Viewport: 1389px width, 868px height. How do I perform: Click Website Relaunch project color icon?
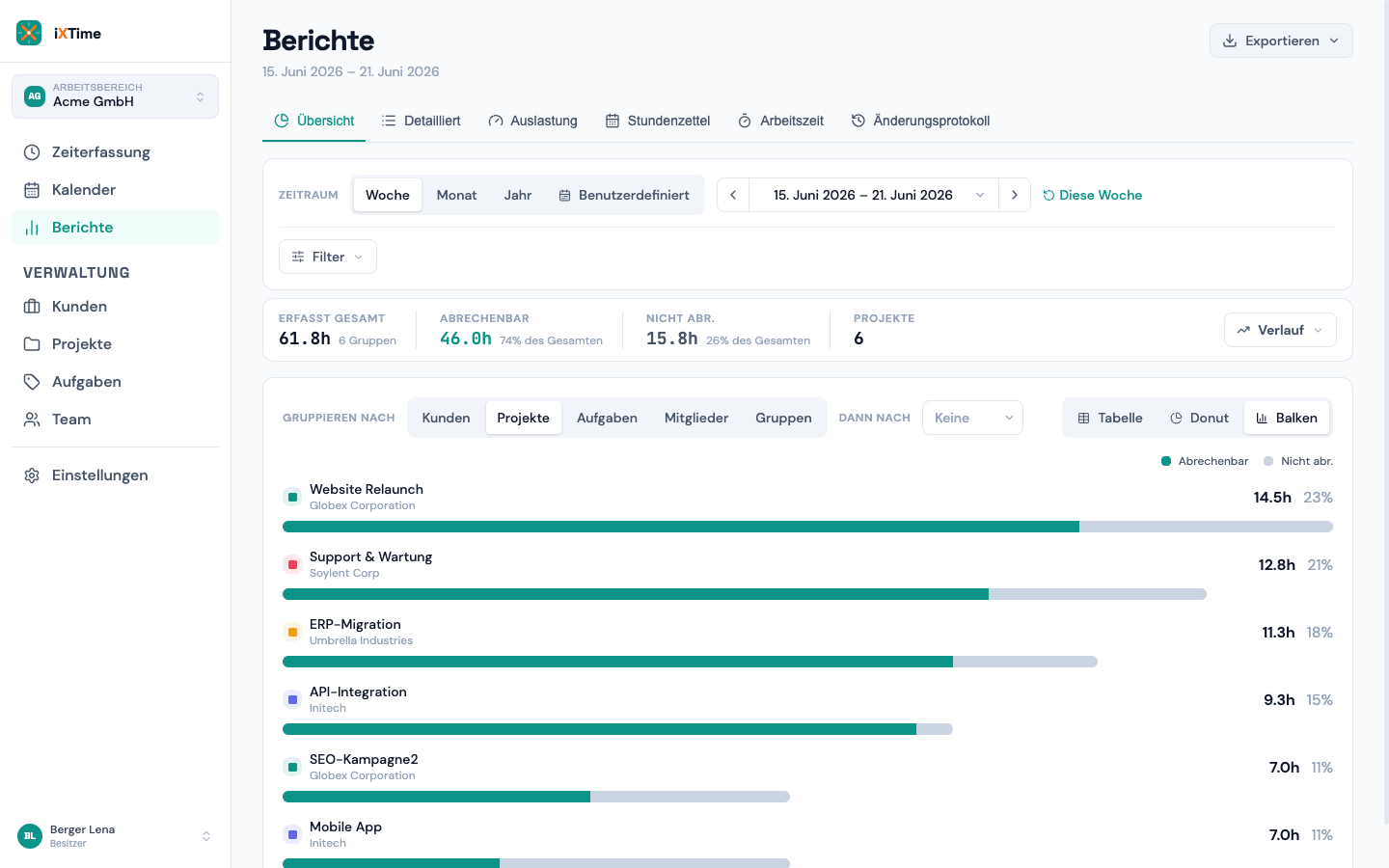[292, 497]
